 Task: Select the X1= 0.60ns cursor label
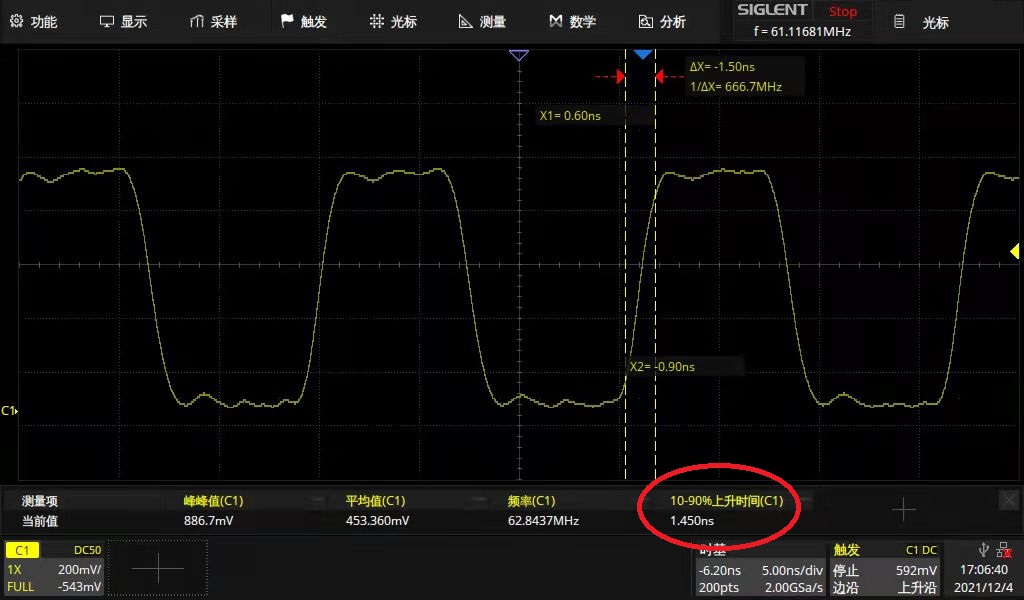pyautogui.click(x=571, y=116)
